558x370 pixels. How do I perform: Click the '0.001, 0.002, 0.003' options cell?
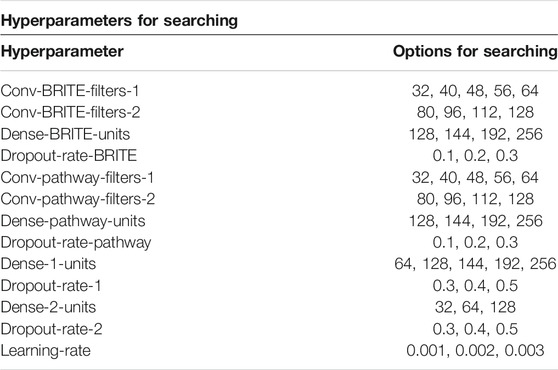click(x=475, y=351)
